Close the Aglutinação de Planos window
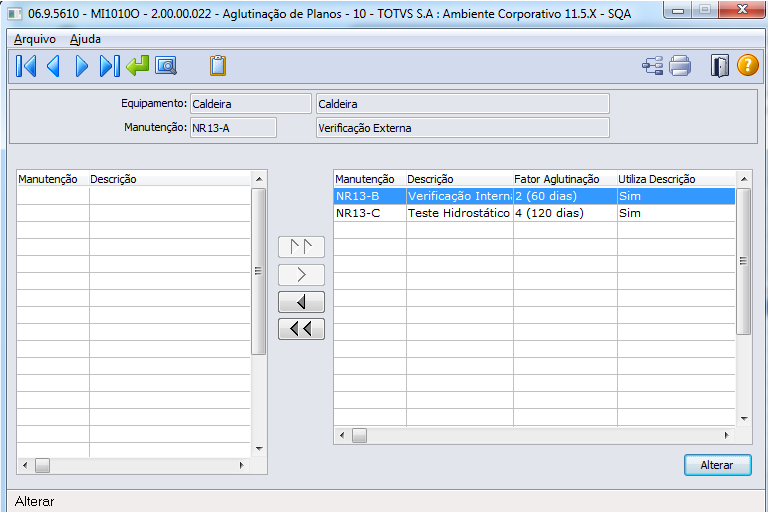 click(x=743, y=9)
